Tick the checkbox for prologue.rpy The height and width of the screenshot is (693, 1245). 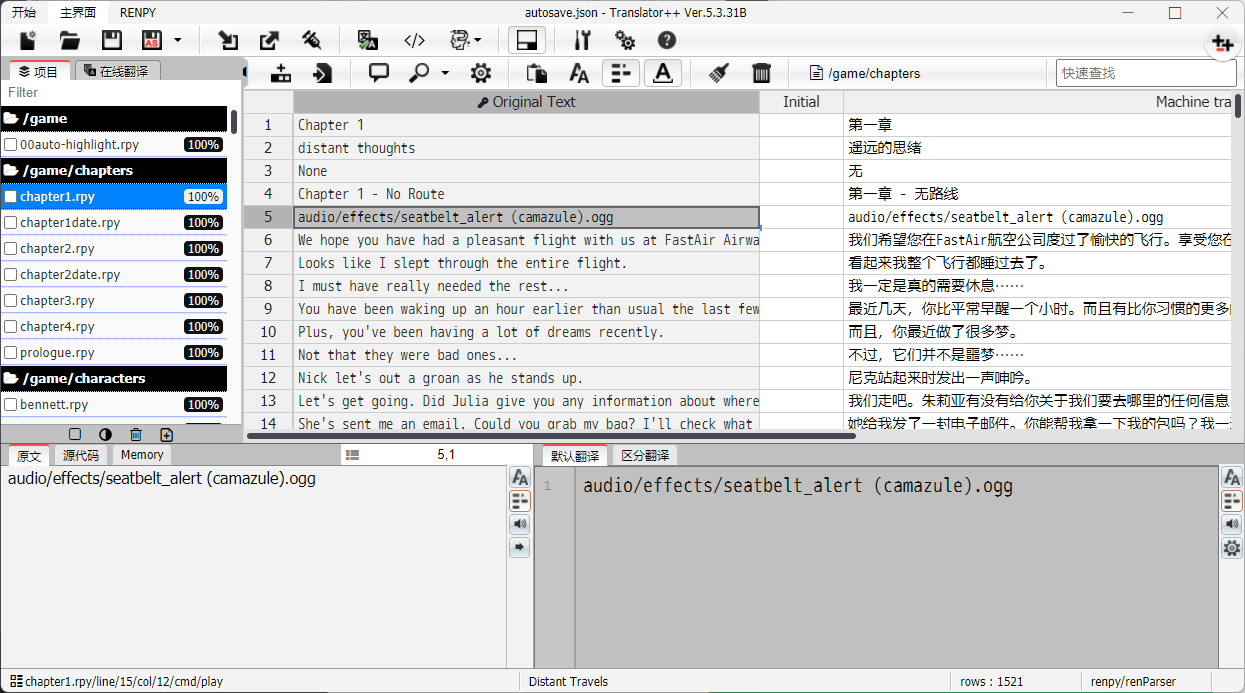(11, 353)
